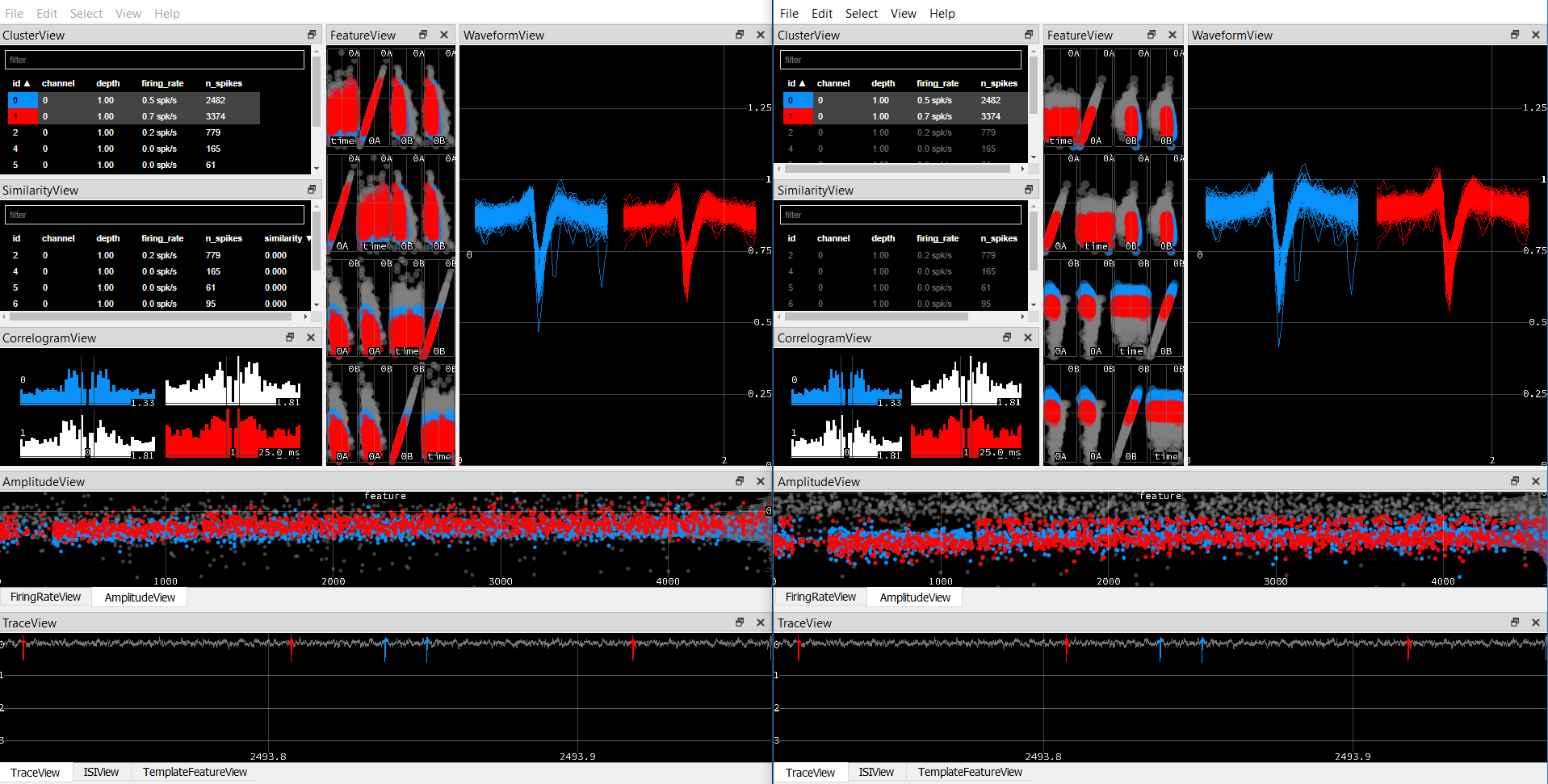
Task: Float the left FeatureView dock panel
Action: click(423, 34)
